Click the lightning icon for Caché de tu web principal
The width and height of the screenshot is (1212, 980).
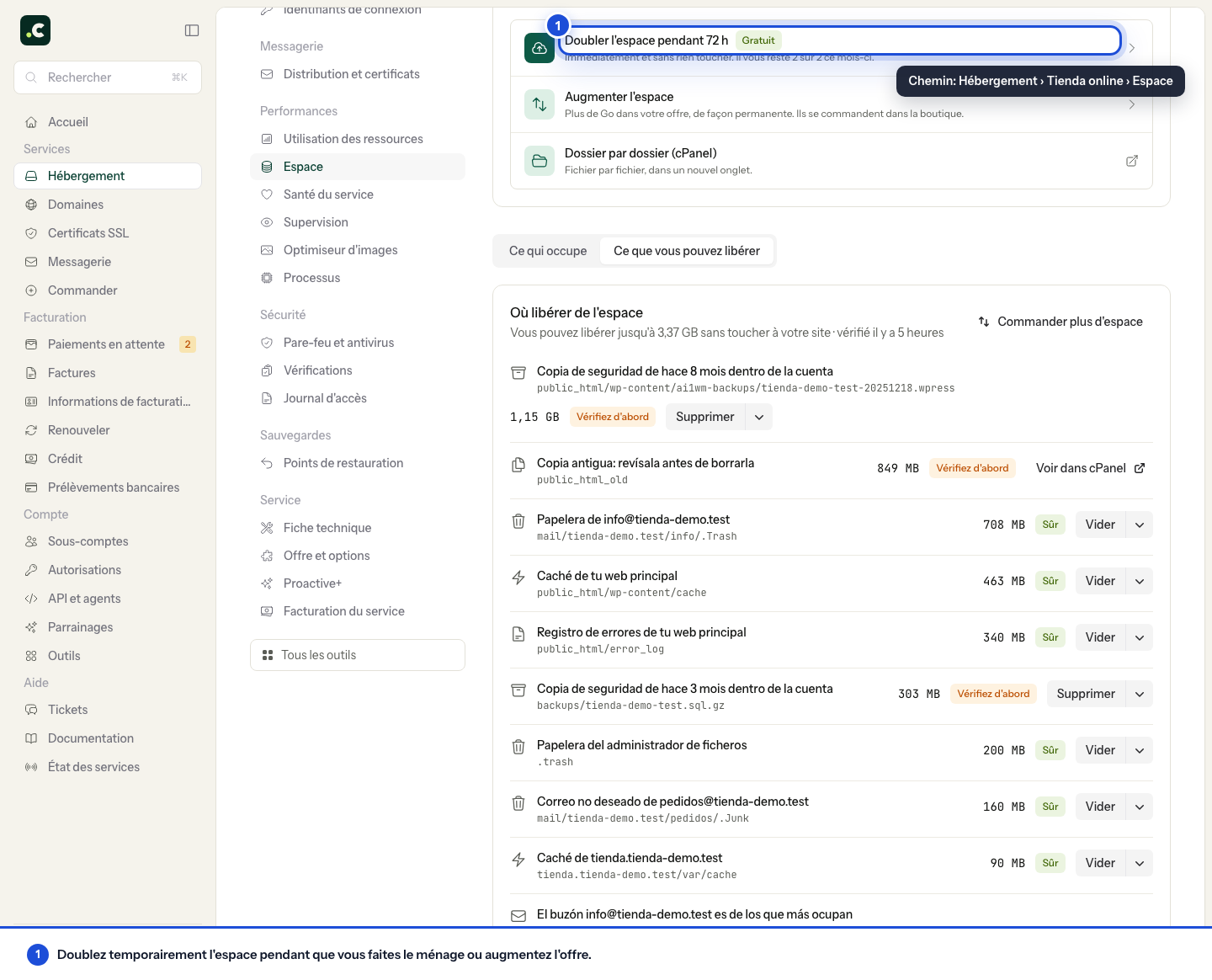(x=518, y=578)
